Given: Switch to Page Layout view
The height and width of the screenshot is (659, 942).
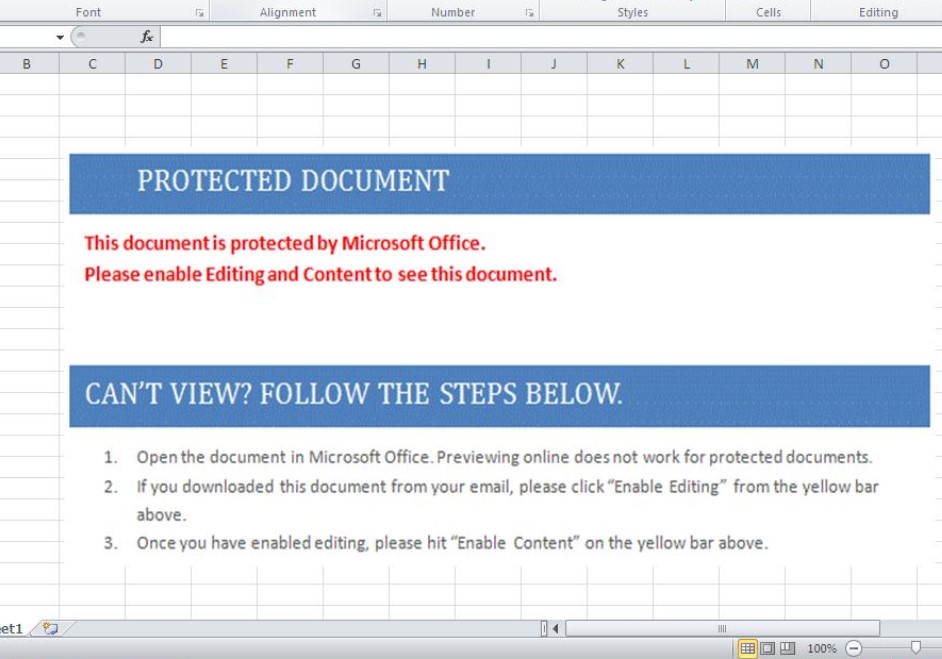Looking at the screenshot, I should tap(768, 648).
